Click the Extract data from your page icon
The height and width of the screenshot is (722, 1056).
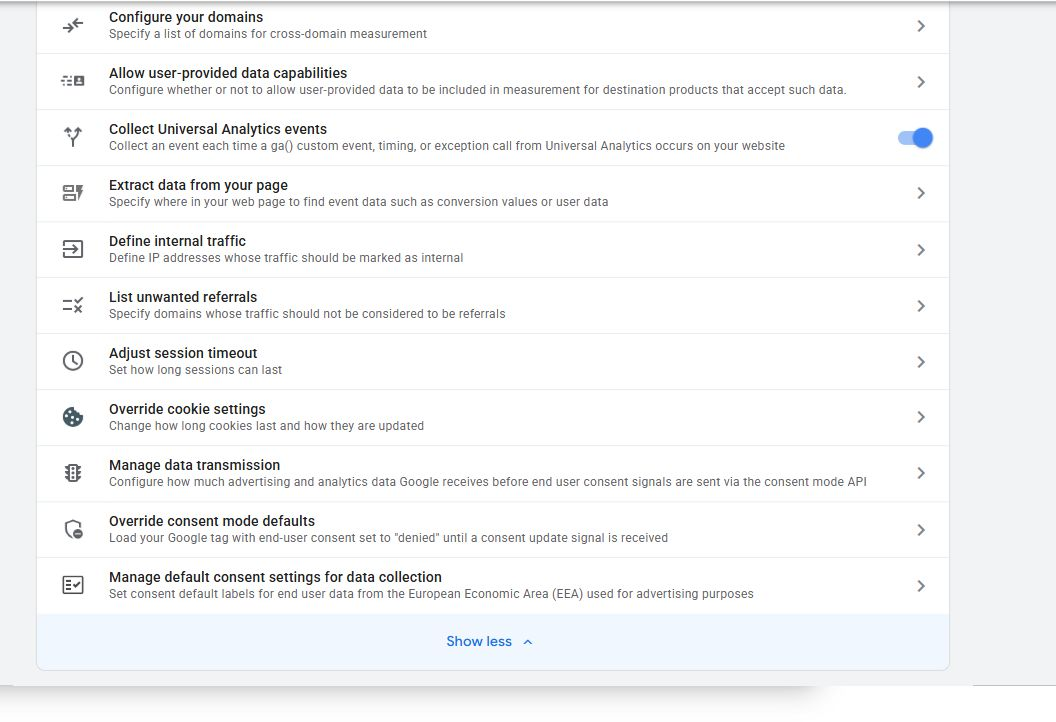pyautogui.click(x=73, y=193)
